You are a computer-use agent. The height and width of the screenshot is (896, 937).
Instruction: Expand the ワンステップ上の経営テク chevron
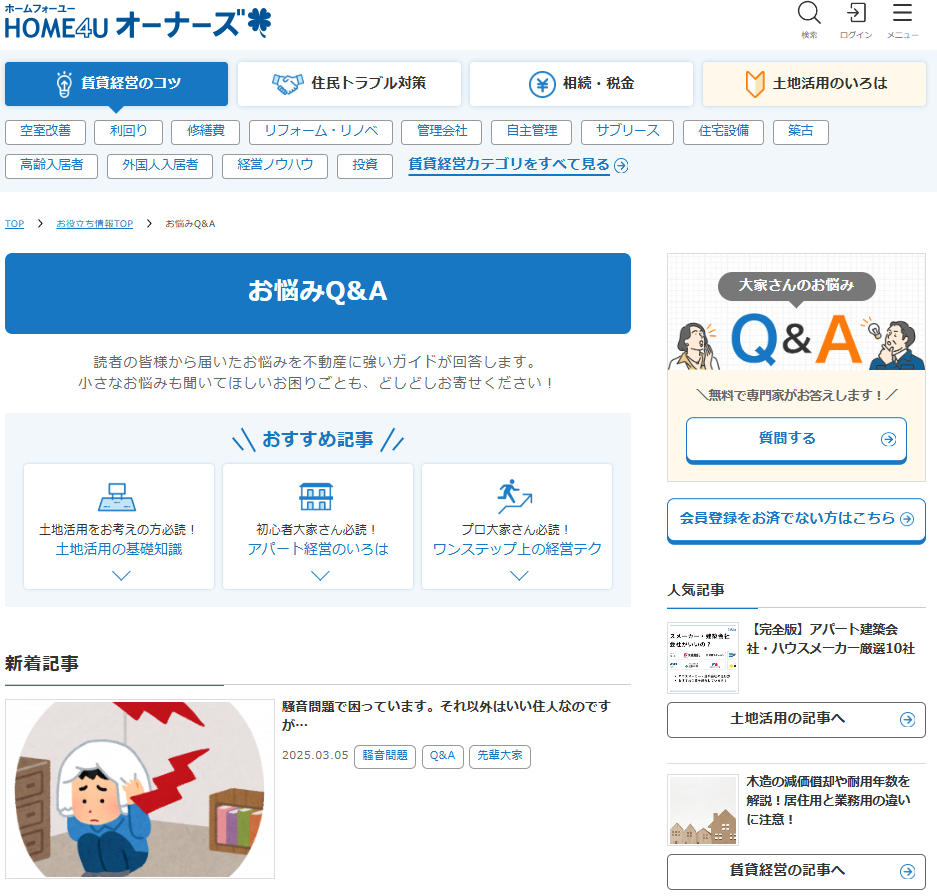click(518, 575)
